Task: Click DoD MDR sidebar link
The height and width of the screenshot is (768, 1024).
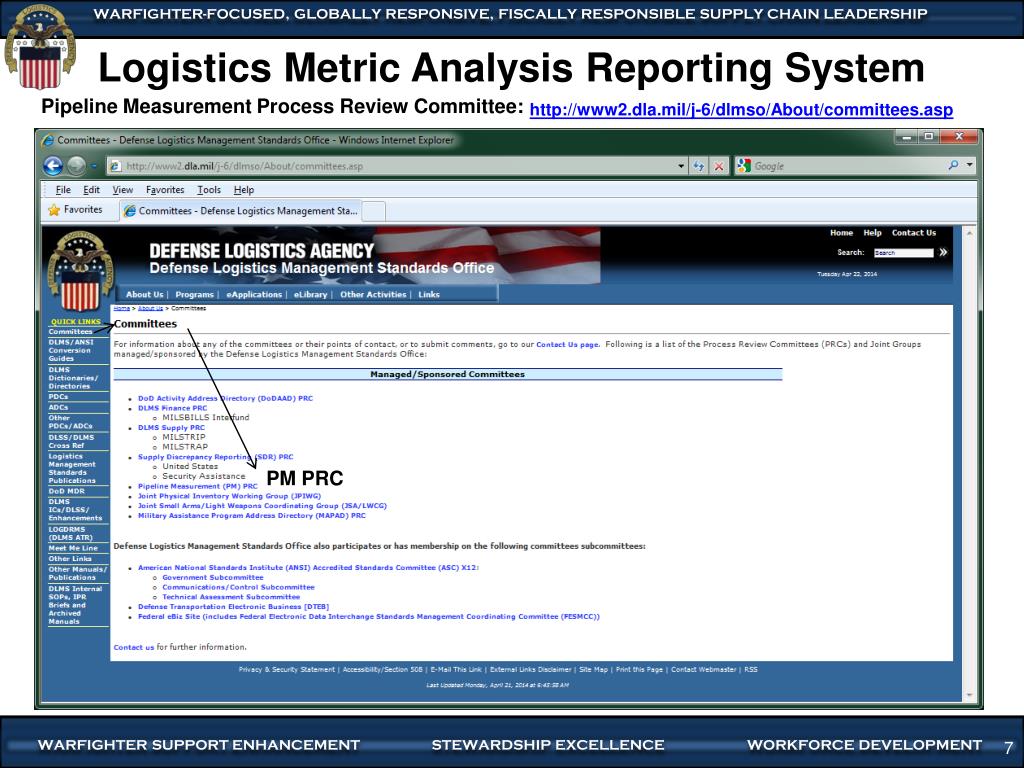Action: tap(67, 491)
